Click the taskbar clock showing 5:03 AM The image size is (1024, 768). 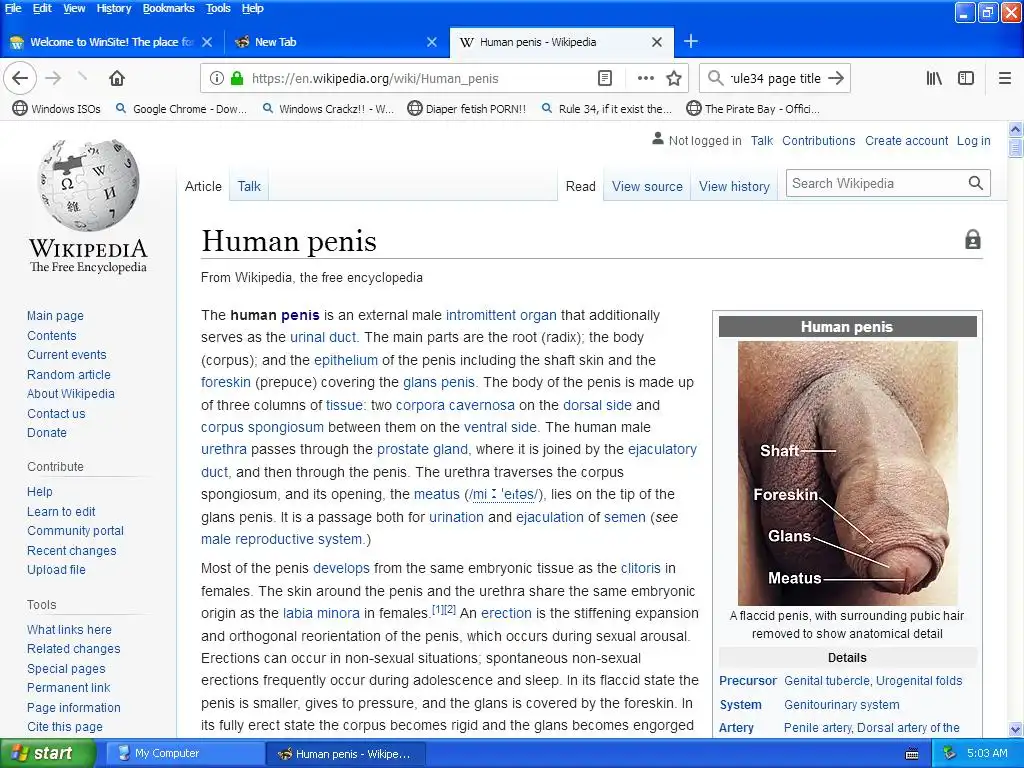click(987, 754)
